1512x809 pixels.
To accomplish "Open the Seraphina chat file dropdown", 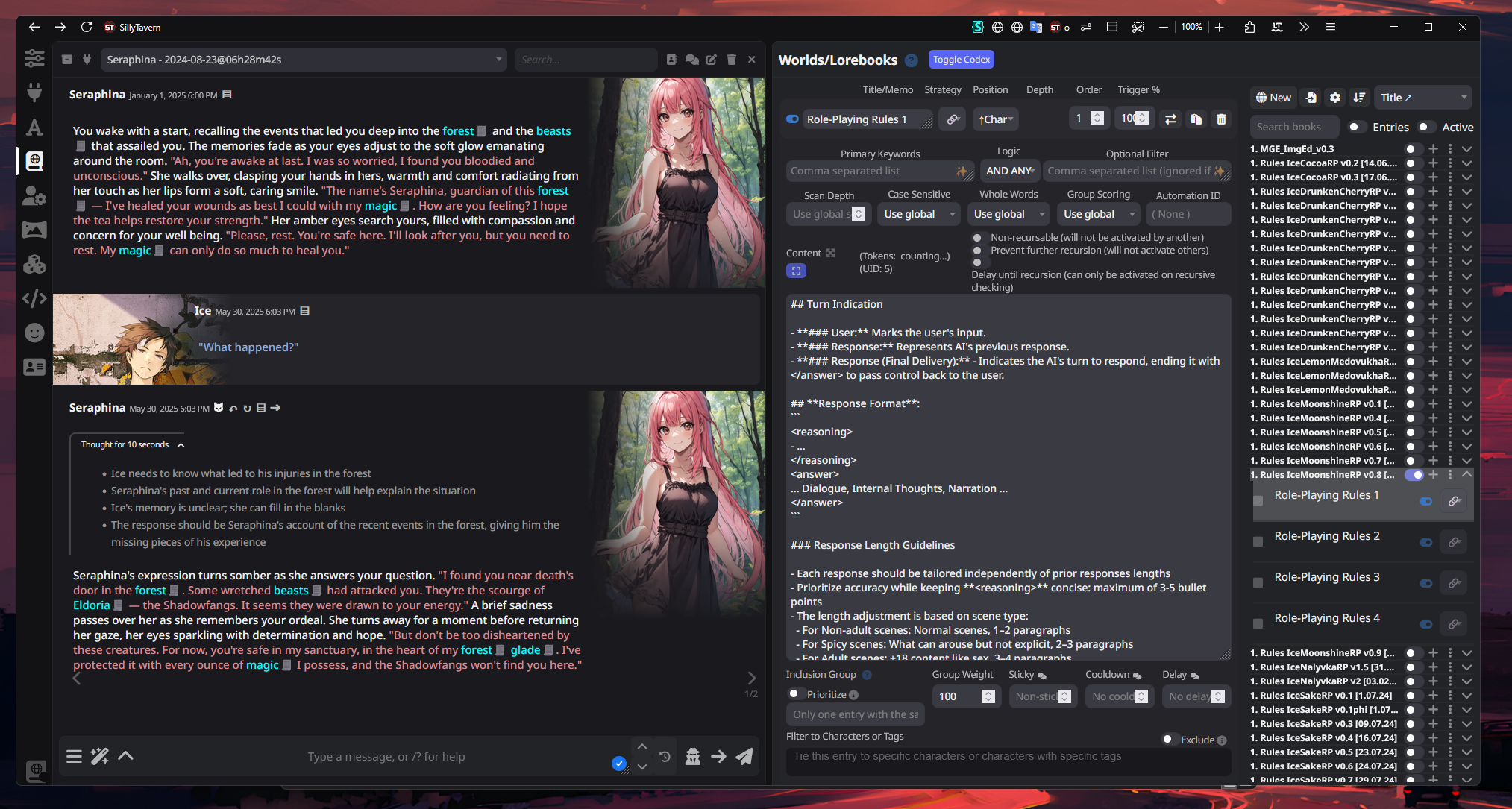I will click(304, 60).
